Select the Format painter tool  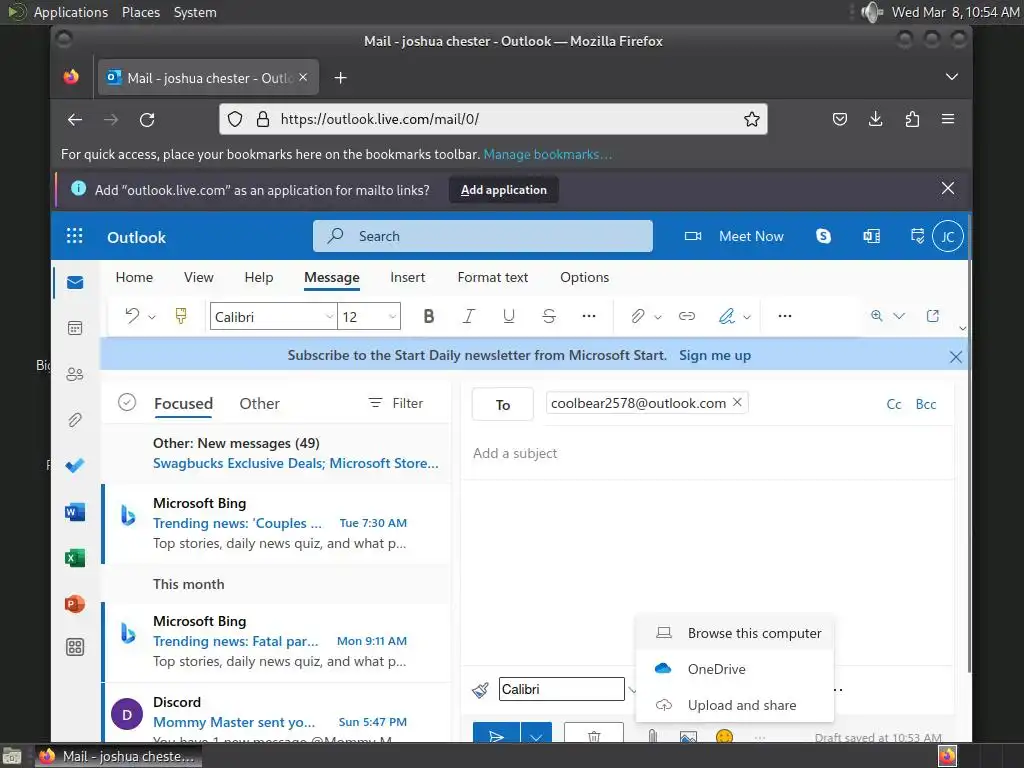[181, 316]
